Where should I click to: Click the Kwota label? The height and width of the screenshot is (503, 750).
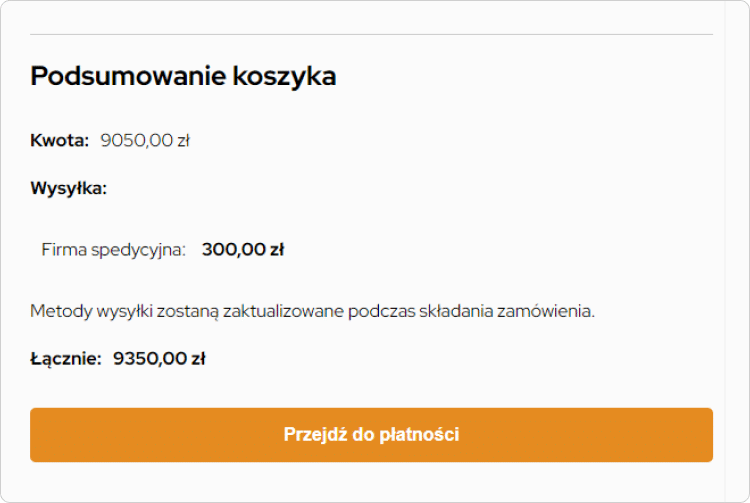[60, 140]
